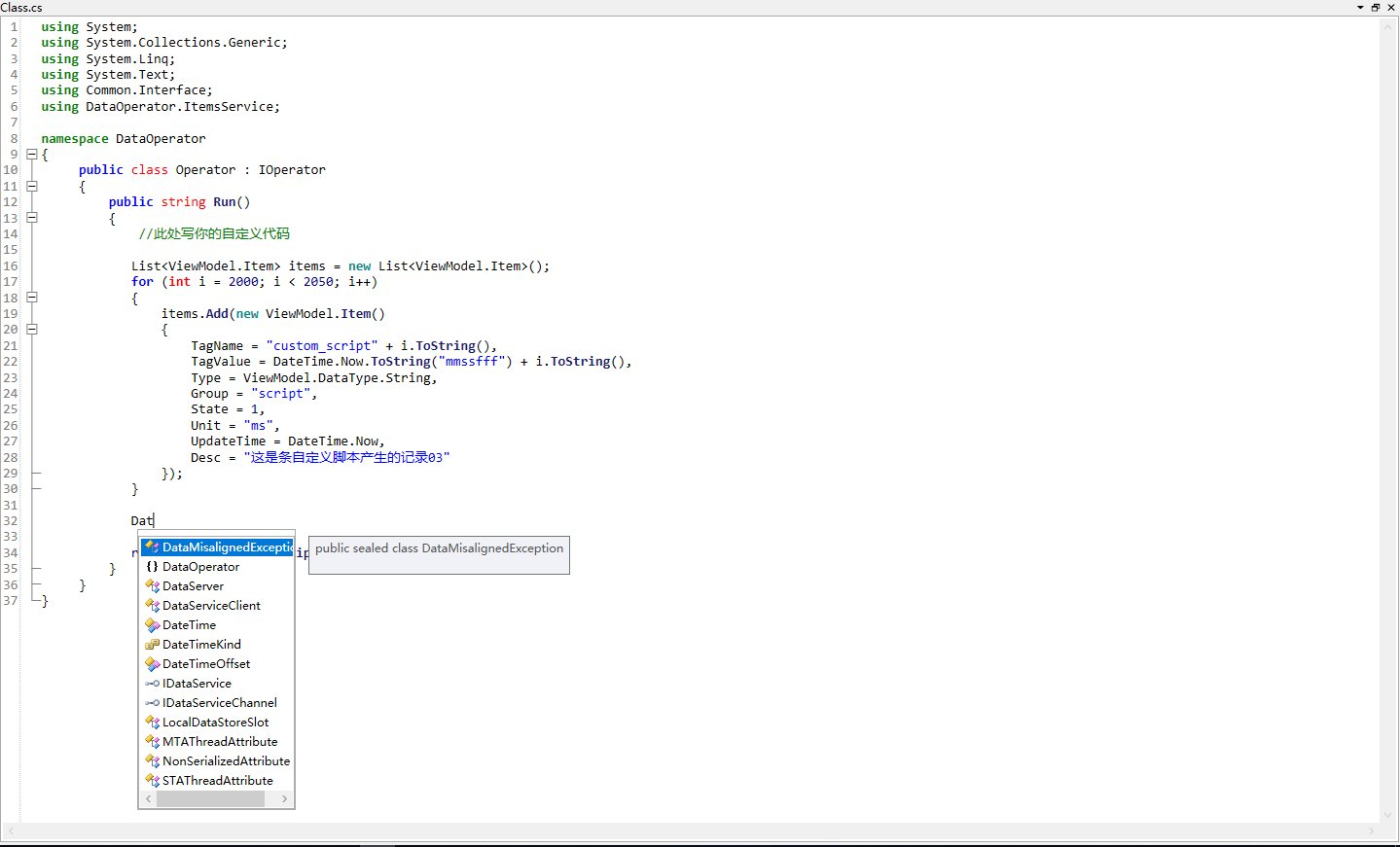Choose IDataService from the list
The height and width of the screenshot is (847, 1400).
[217, 684]
